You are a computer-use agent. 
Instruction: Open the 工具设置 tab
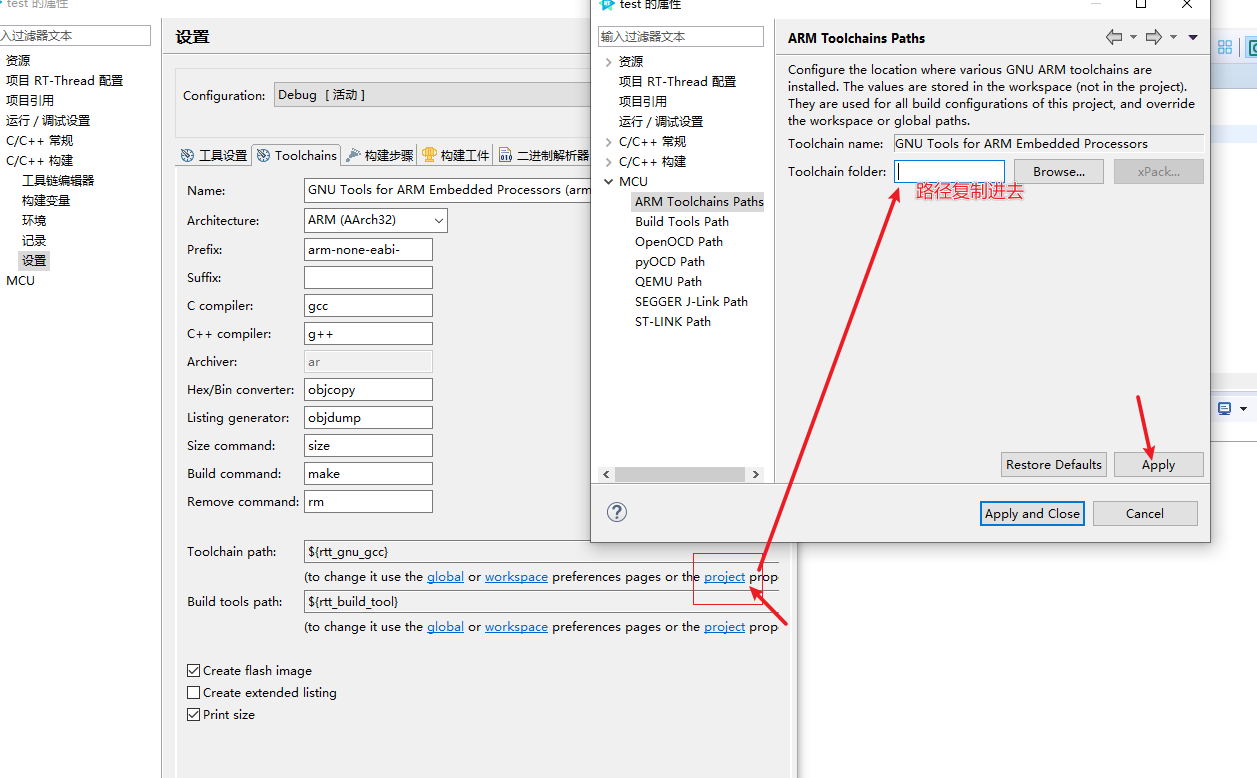tap(213, 155)
